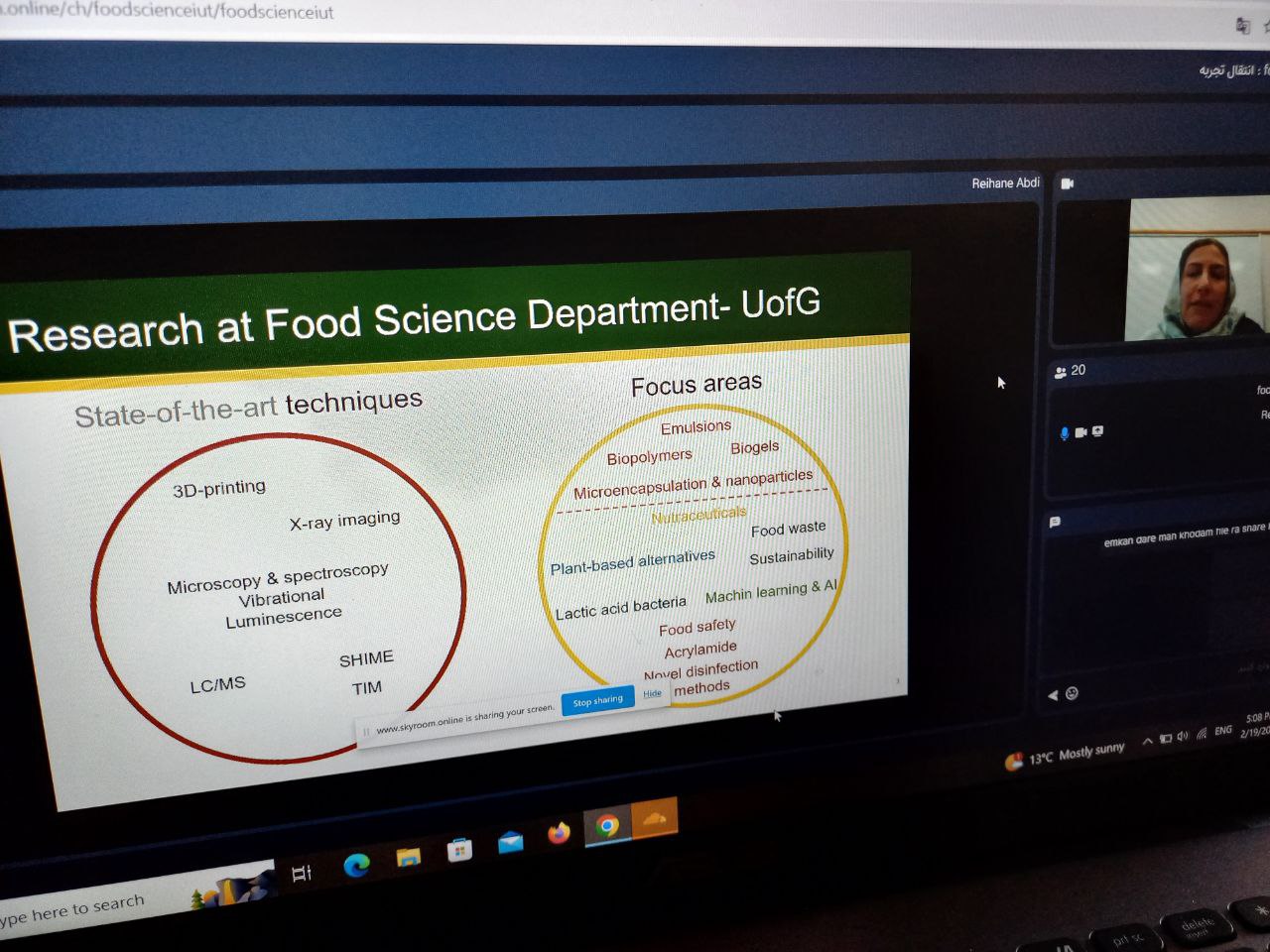The width and height of the screenshot is (1270, 952).
Task: Click the screen share icon in participant row
Action: pyautogui.click(x=1096, y=431)
